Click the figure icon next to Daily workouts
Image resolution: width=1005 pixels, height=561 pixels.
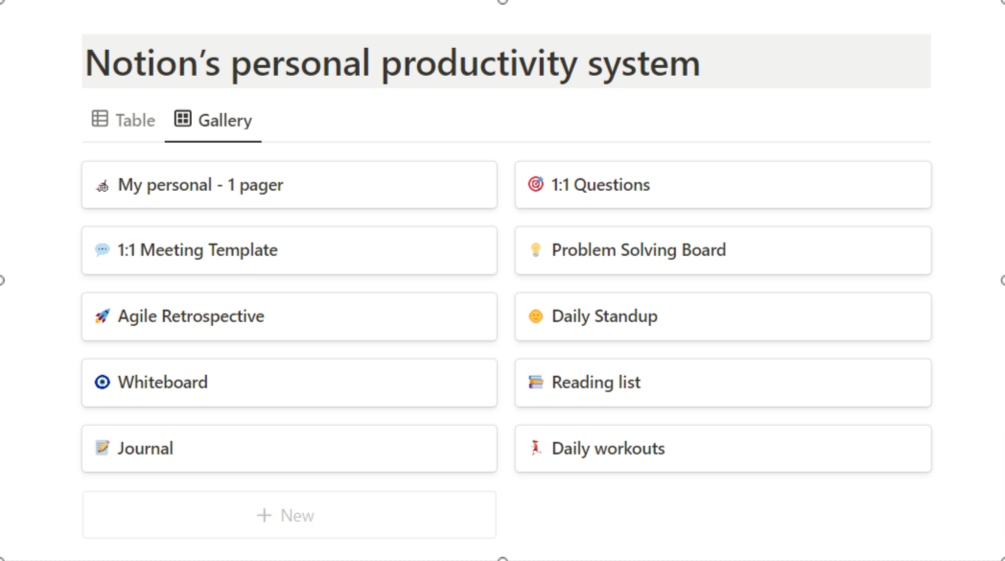pyautogui.click(x=536, y=449)
